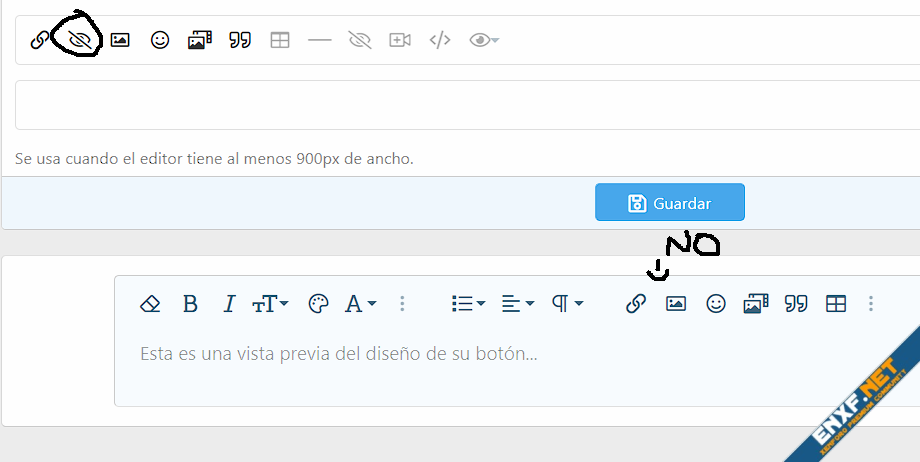
Task: Toggle Italic formatting in the preview toolbar
Action: click(x=229, y=304)
